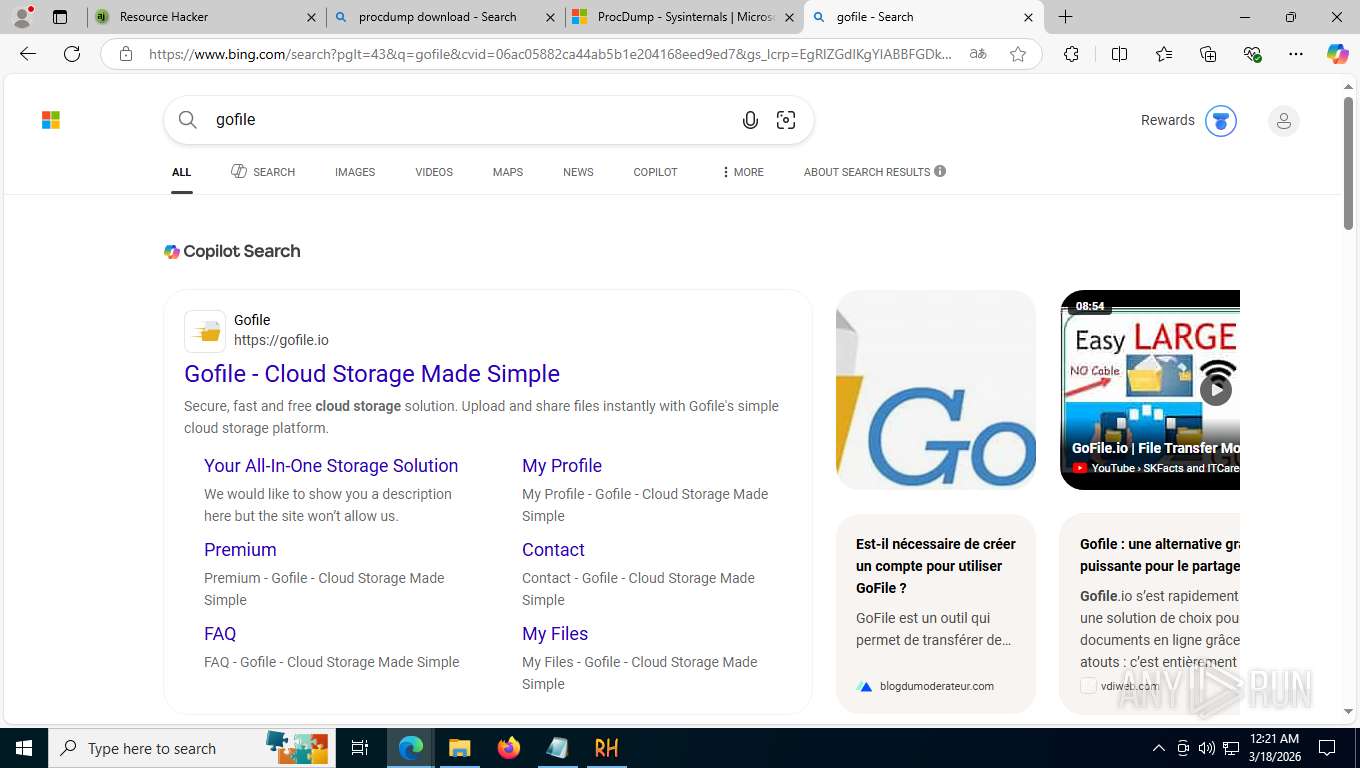
Task: Open Your All-In-One Storage Solution link
Action: pyautogui.click(x=331, y=466)
